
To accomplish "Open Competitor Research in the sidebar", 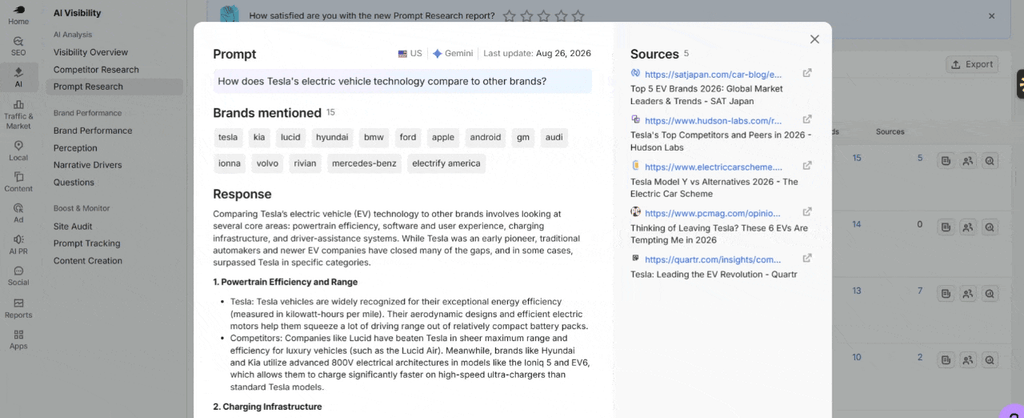I will [96, 69].
